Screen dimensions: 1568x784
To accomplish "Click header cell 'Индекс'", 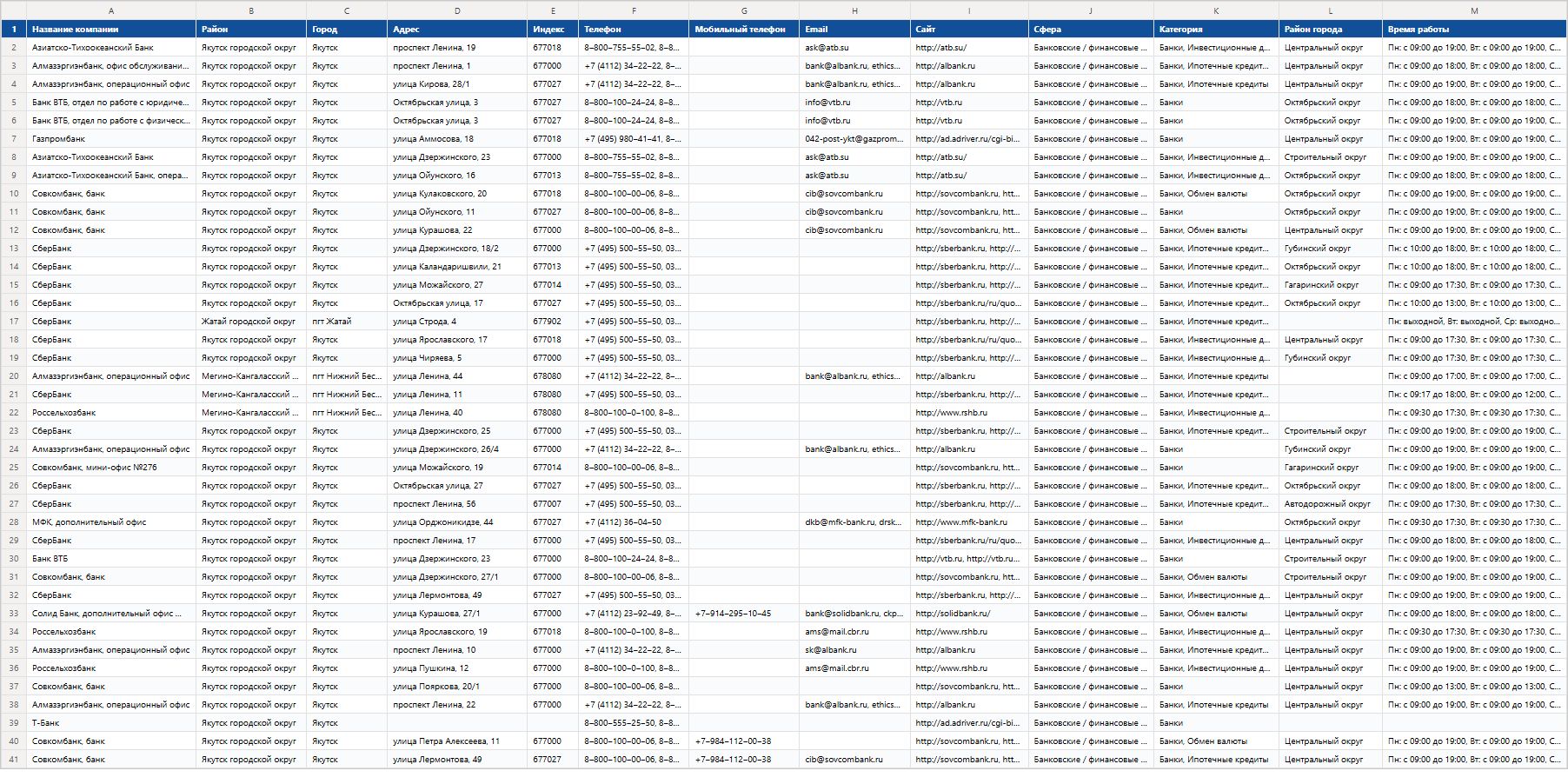I will [553, 29].
